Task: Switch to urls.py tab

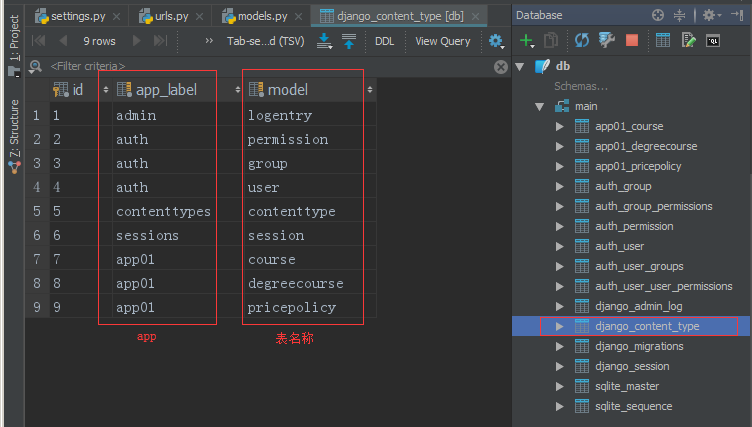Action: 171,16
